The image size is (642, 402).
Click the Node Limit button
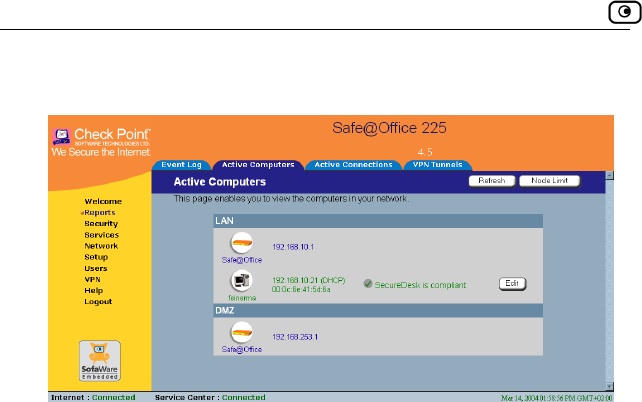pos(549,181)
